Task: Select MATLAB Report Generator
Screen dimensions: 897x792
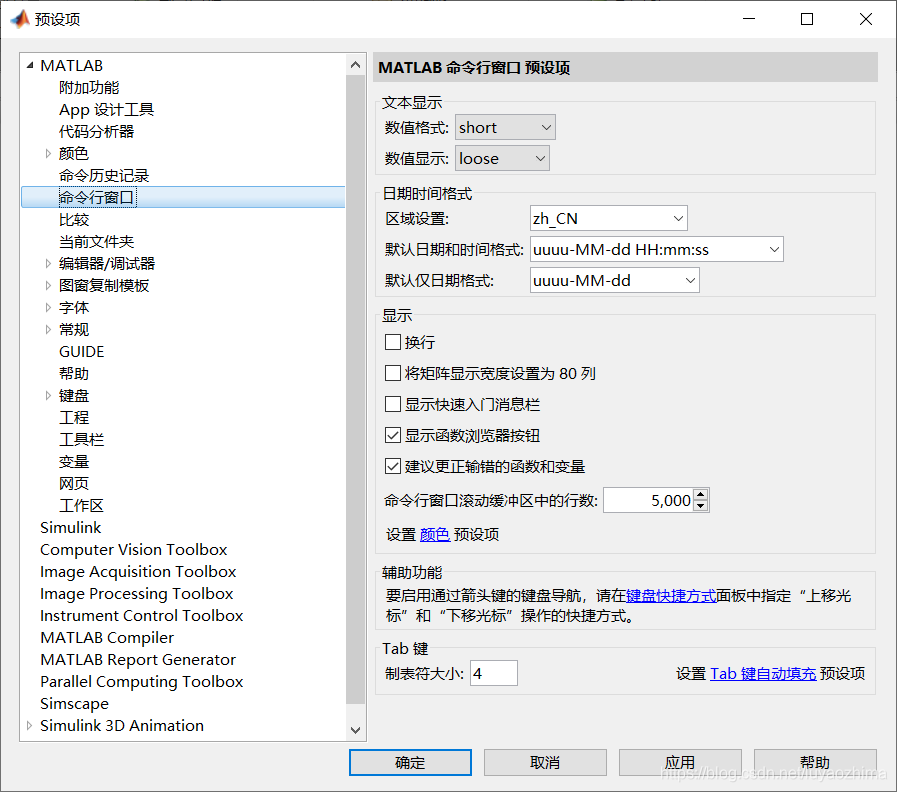Action: [138, 659]
